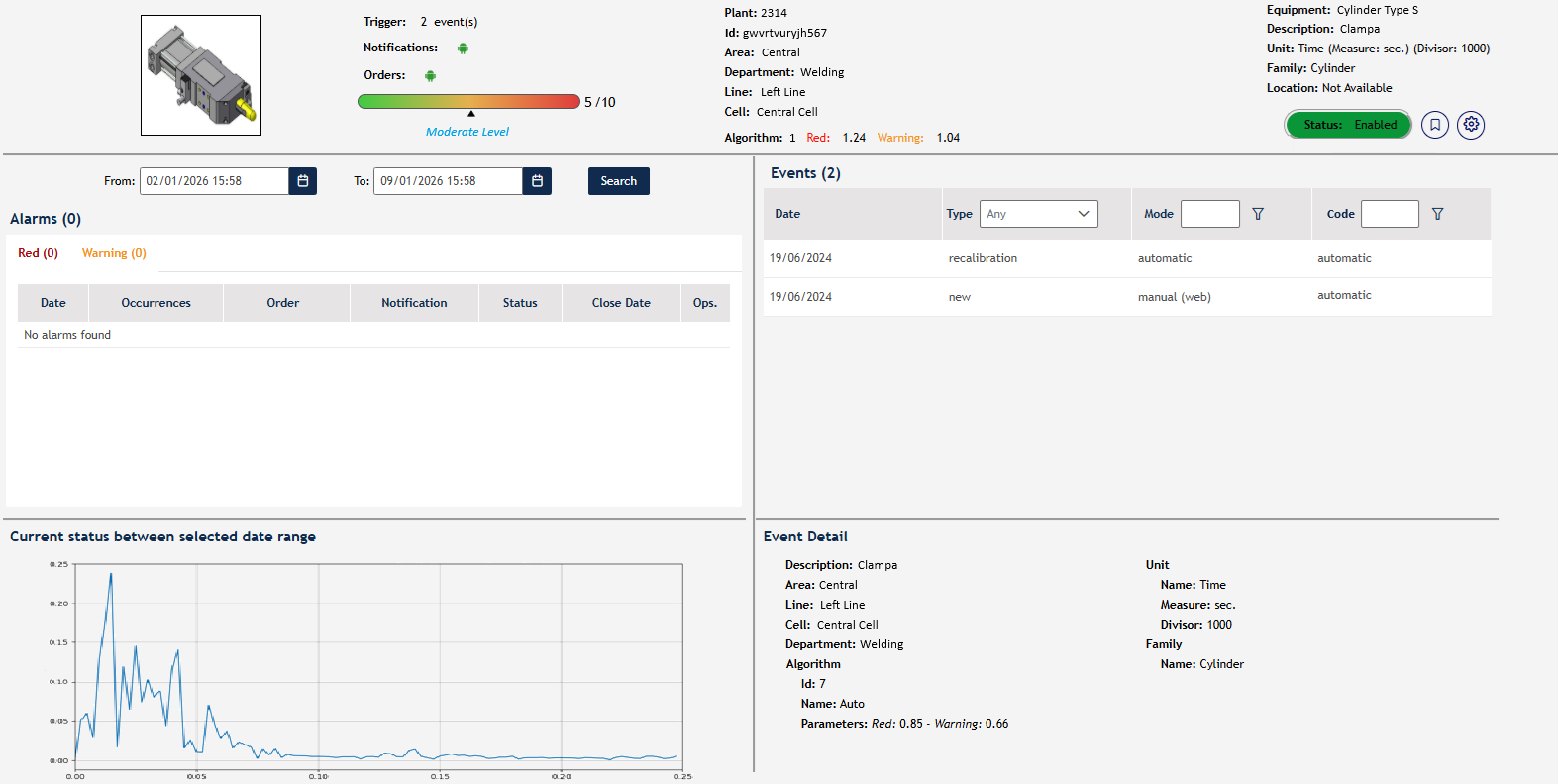The height and width of the screenshot is (784, 1558).
Task: Click the green Orders bug icon
Action: point(430,76)
